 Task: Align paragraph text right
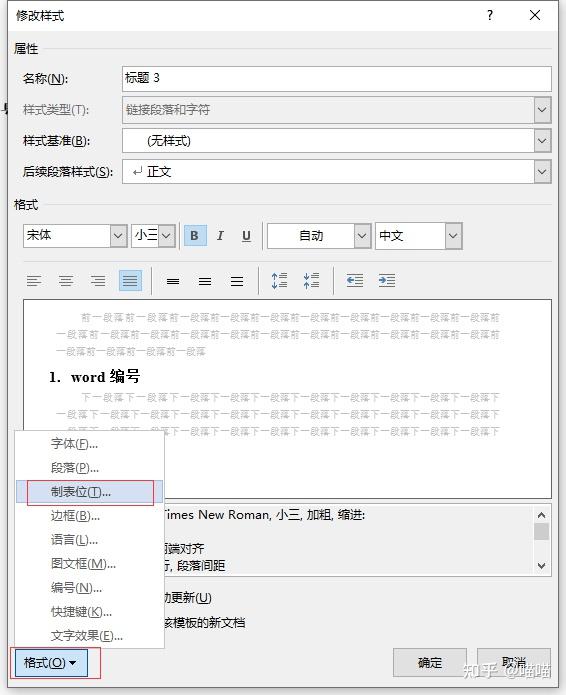(x=98, y=281)
